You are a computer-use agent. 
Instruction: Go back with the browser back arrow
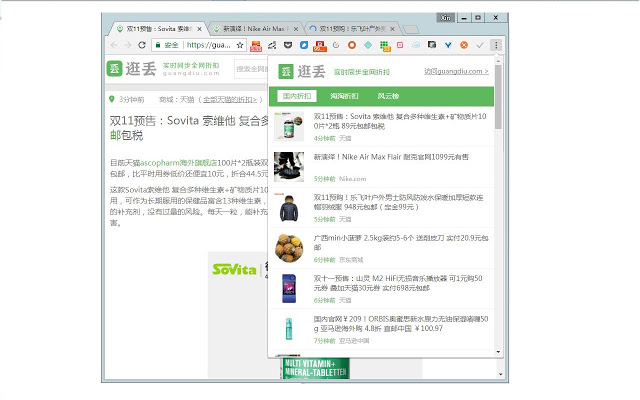tap(114, 45)
